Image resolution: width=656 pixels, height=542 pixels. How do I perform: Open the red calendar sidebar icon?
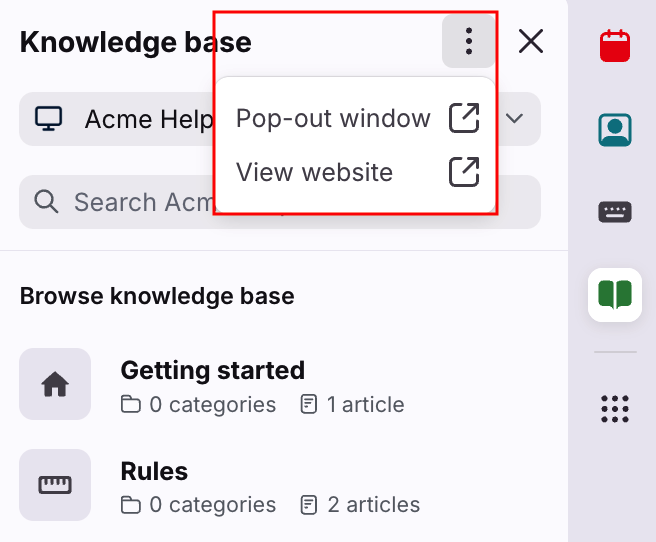tap(614, 46)
